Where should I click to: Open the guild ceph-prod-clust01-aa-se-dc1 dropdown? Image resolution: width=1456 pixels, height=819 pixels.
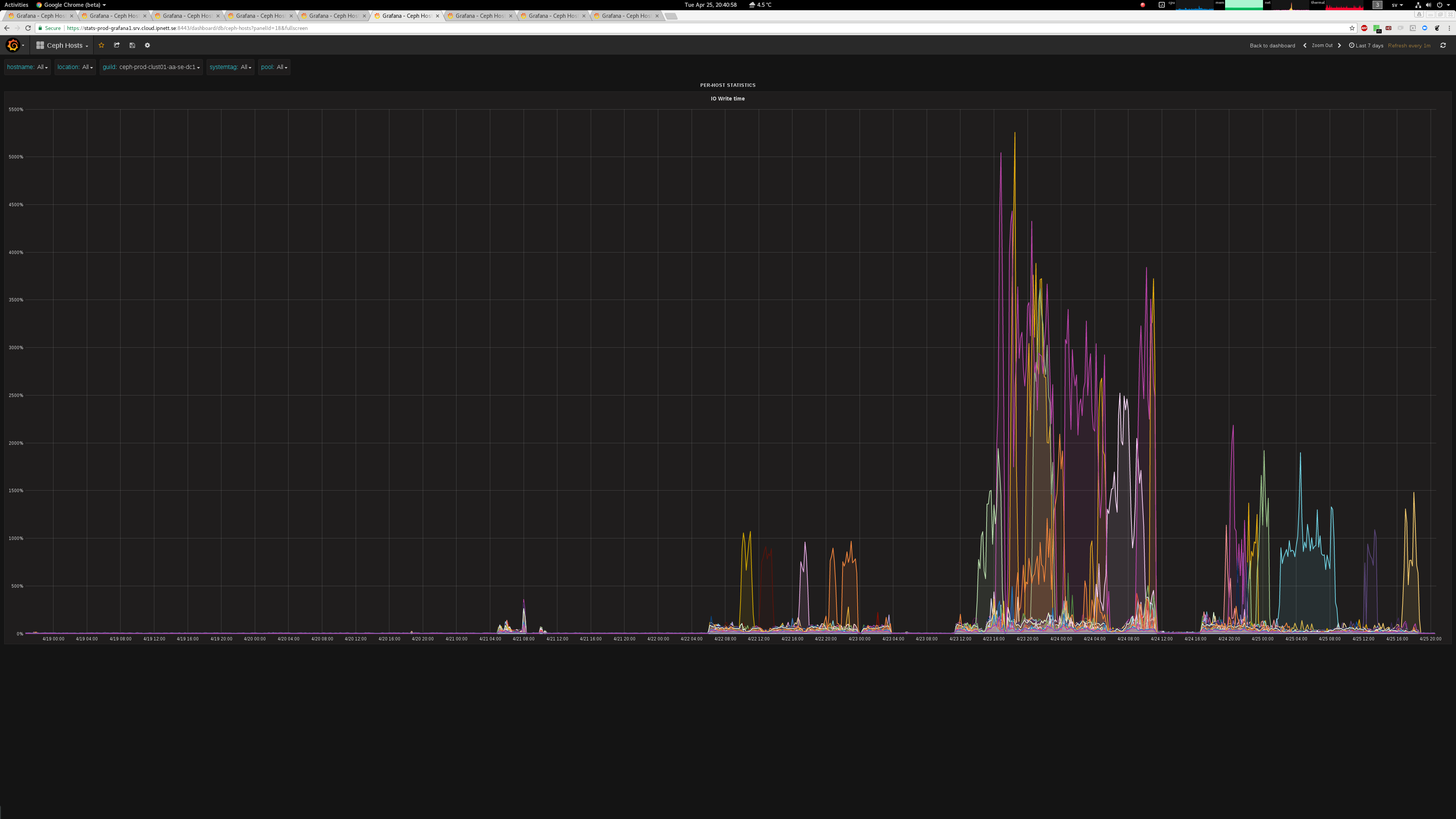(x=151, y=67)
